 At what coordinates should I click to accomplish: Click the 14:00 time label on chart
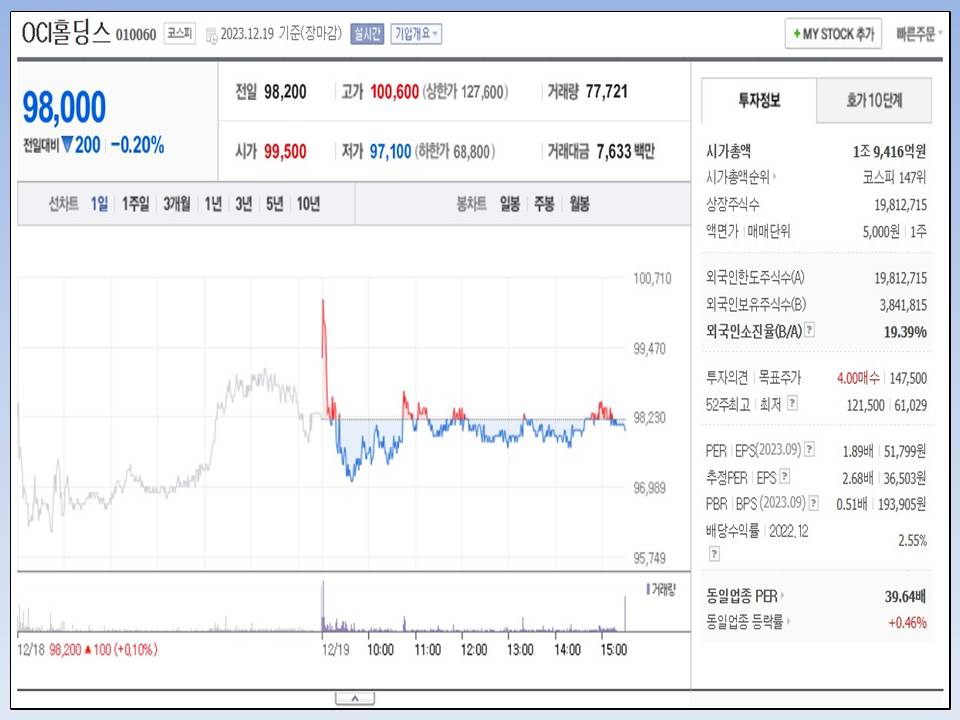click(x=567, y=650)
